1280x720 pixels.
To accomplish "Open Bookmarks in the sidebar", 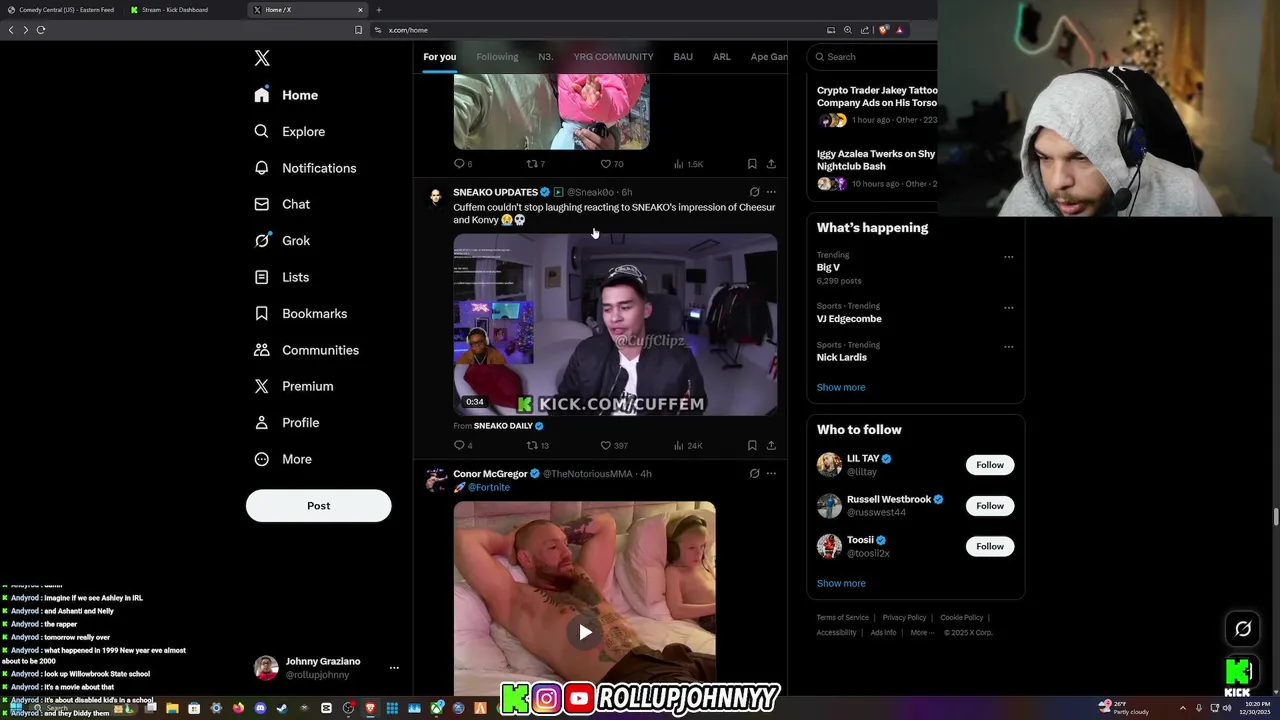I will click(x=300, y=314).
